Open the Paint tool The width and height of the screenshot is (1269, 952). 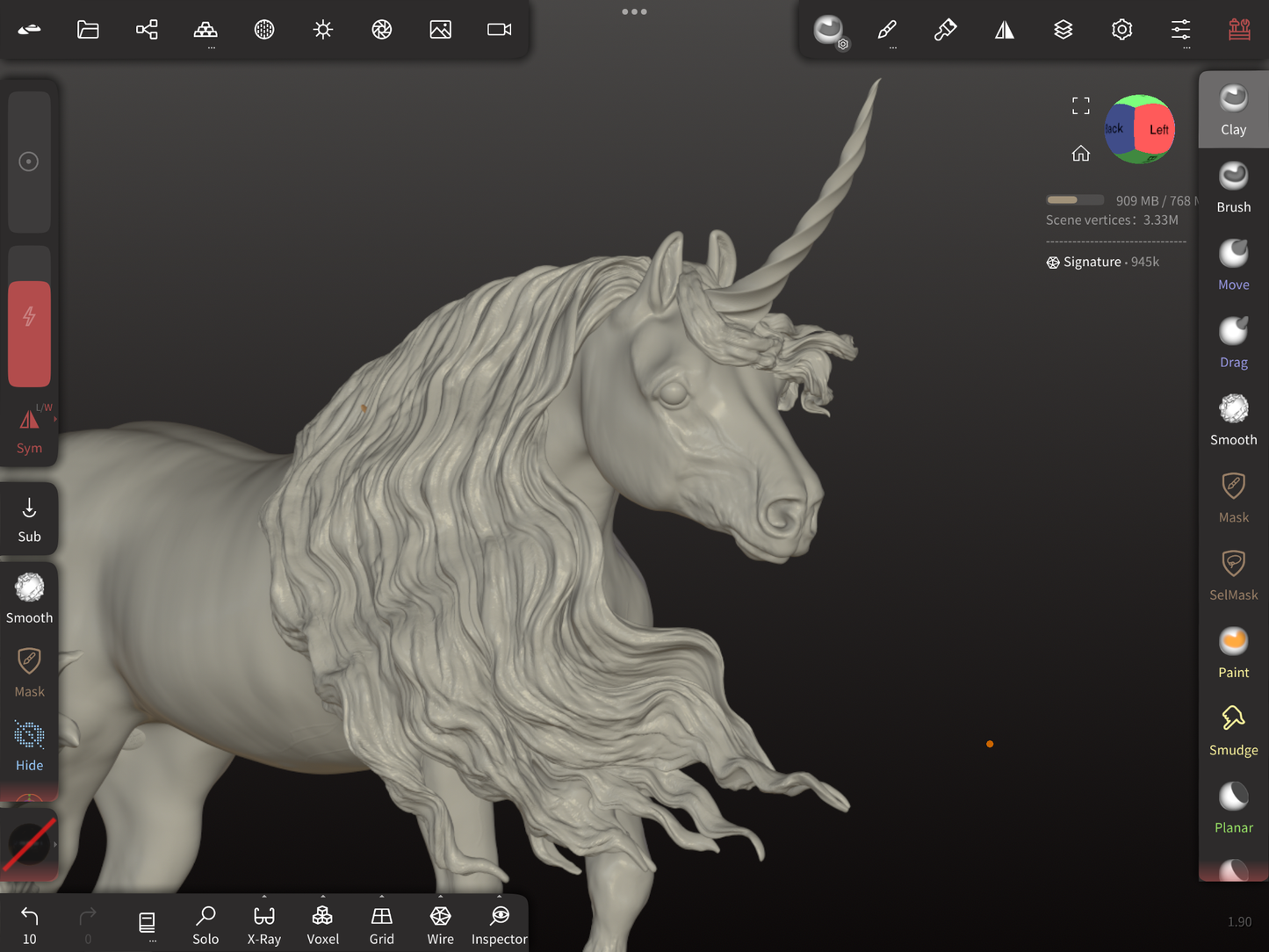tap(1233, 652)
